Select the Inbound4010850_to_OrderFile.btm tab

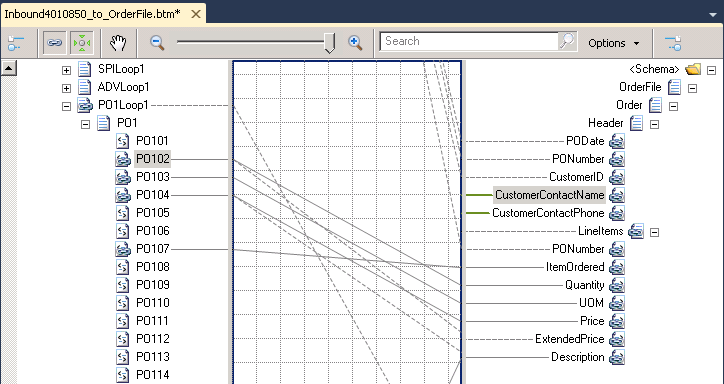point(92,14)
